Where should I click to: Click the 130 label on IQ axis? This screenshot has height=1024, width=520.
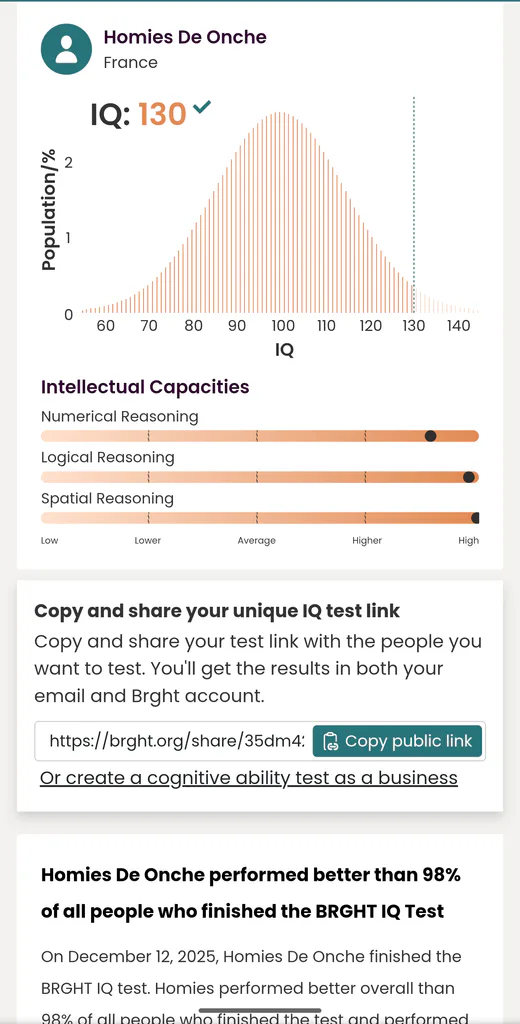point(414,326)
